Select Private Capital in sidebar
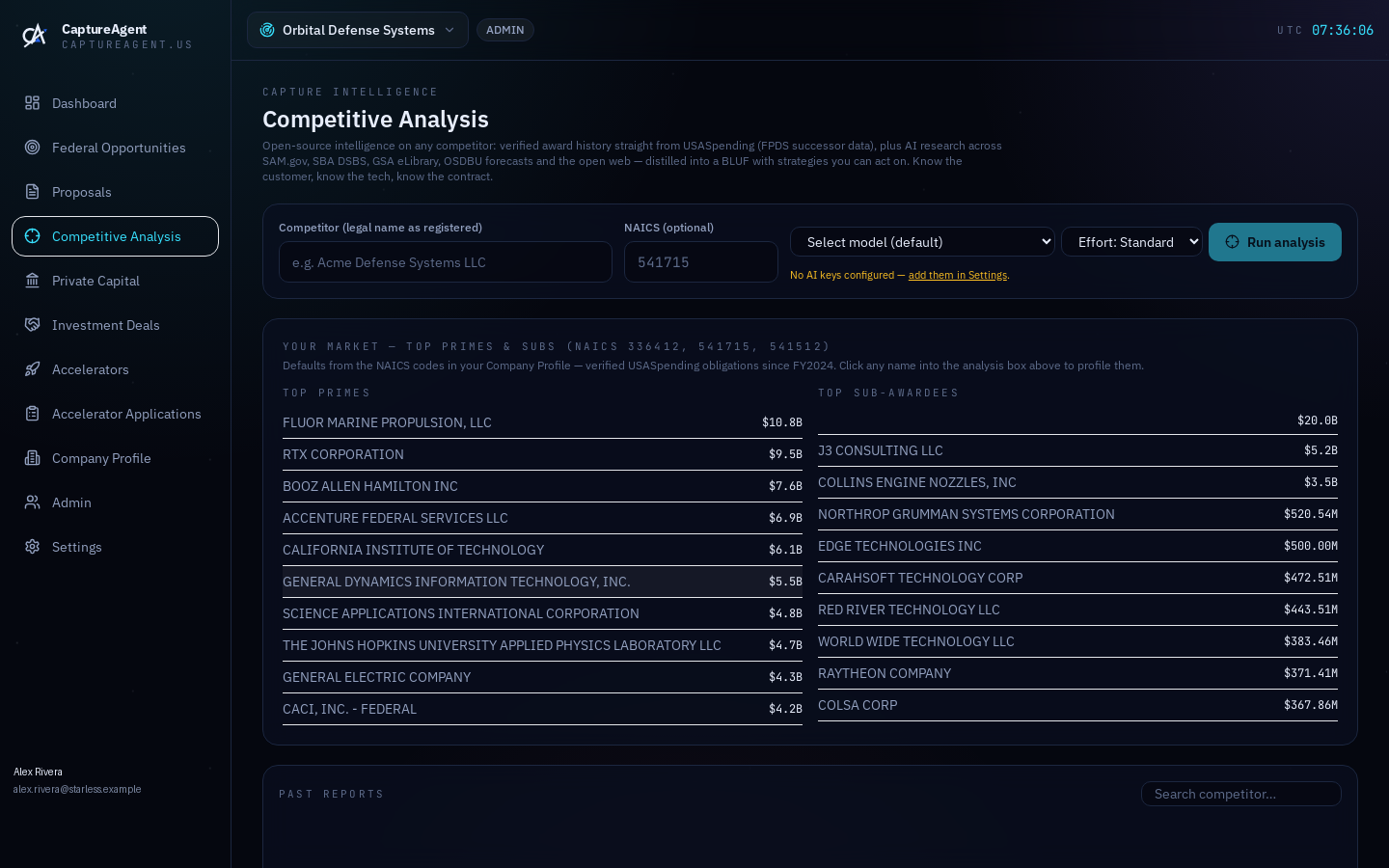Screen dimensions: 1389x868 tap(115, 281)
